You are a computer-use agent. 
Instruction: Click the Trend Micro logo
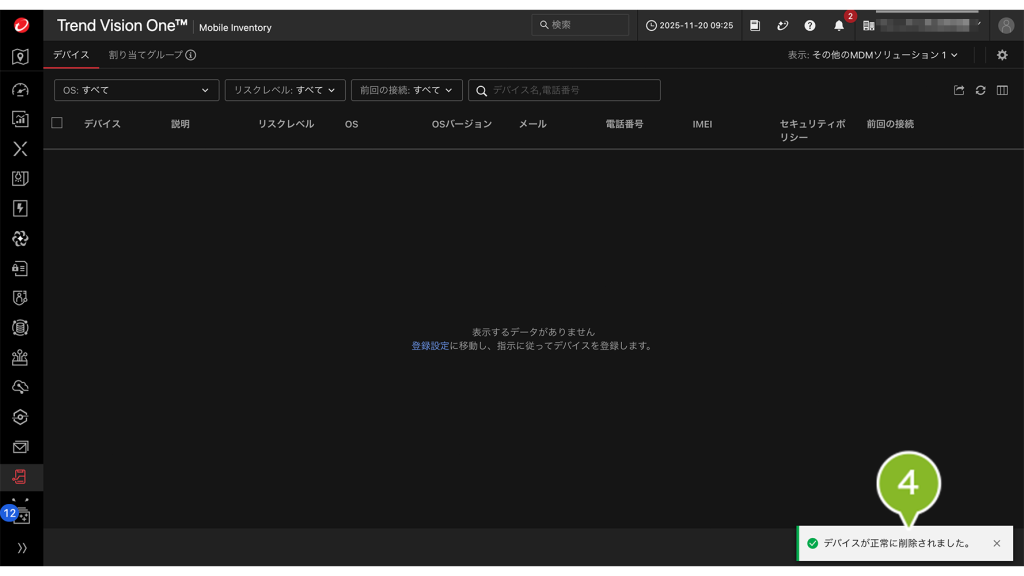tap(21, 26)
